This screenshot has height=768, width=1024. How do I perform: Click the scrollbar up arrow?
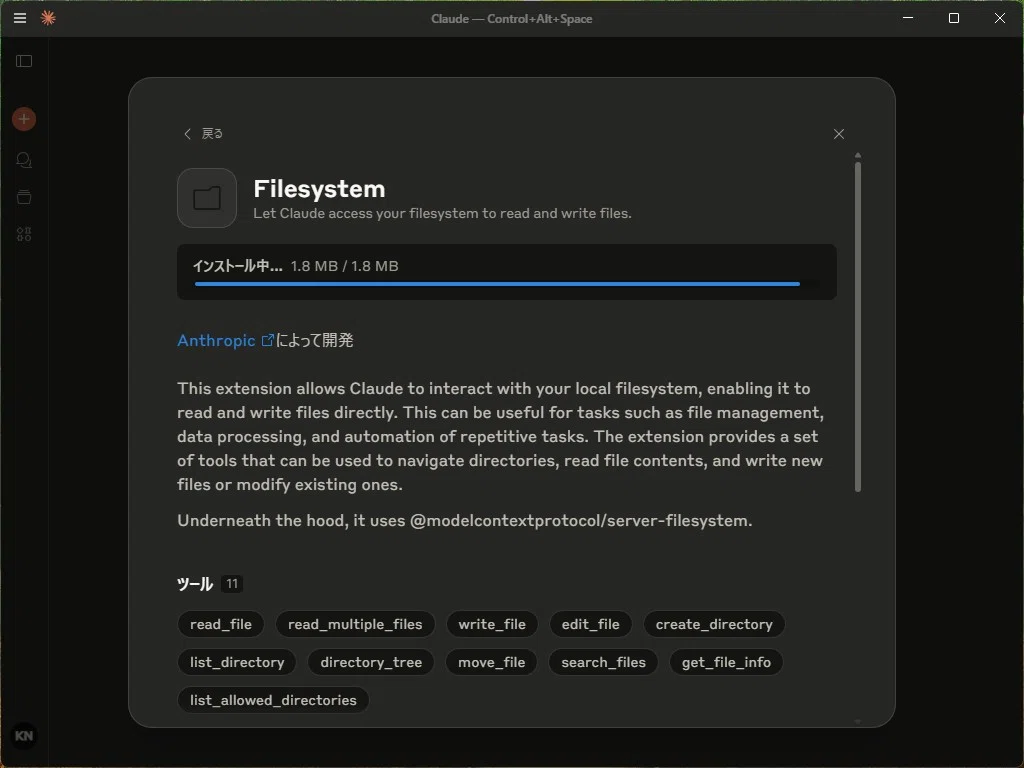click(857, 155)
